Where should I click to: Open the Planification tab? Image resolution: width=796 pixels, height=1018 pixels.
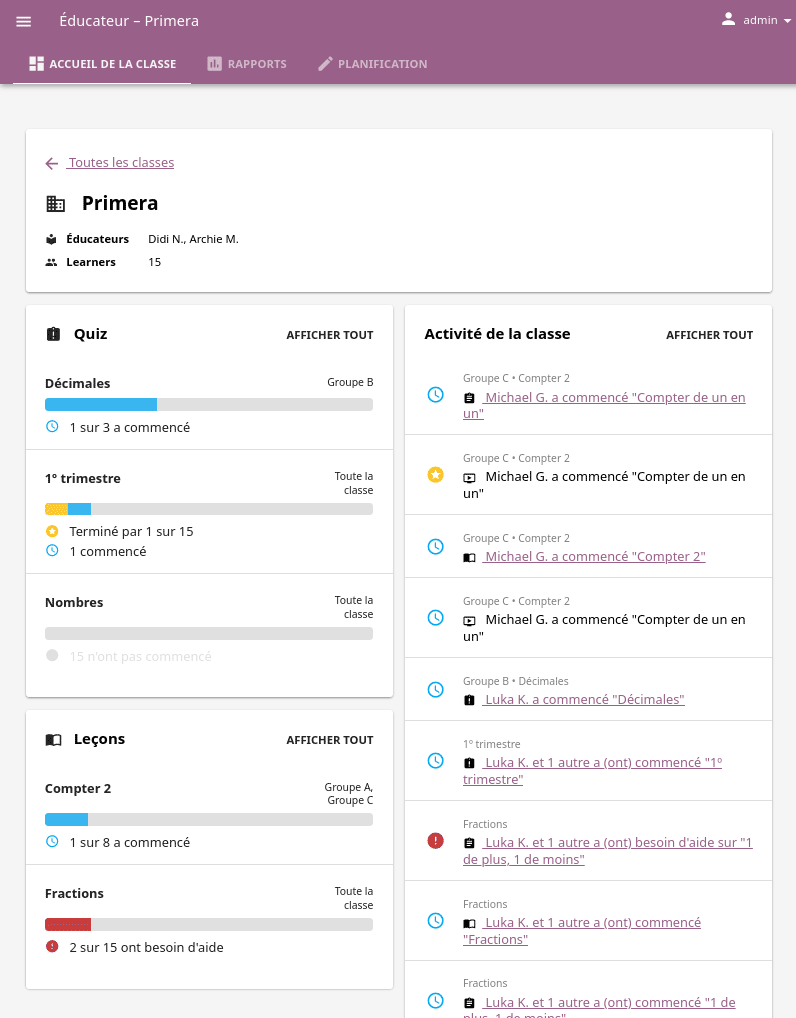click(x=373, y=64)
